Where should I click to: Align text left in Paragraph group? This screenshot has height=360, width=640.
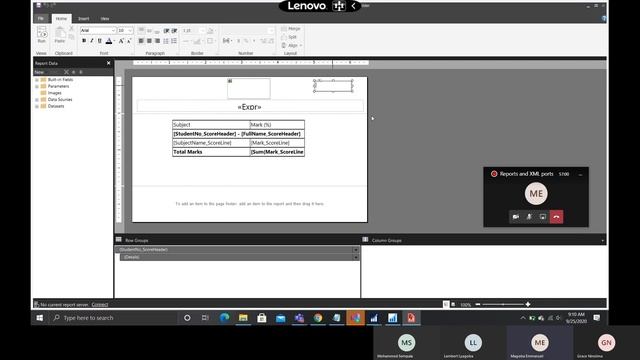pos(141,41)
